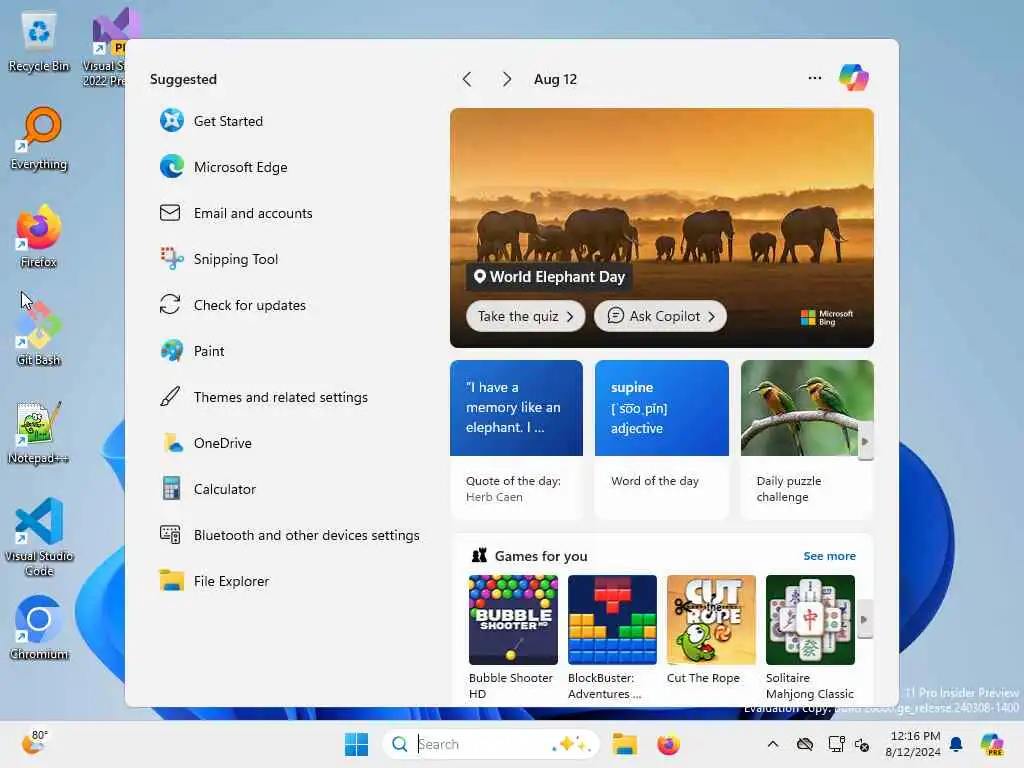Click the clock showing 12:16 PM
The image size is (1024, 768).
coord(914,744)
